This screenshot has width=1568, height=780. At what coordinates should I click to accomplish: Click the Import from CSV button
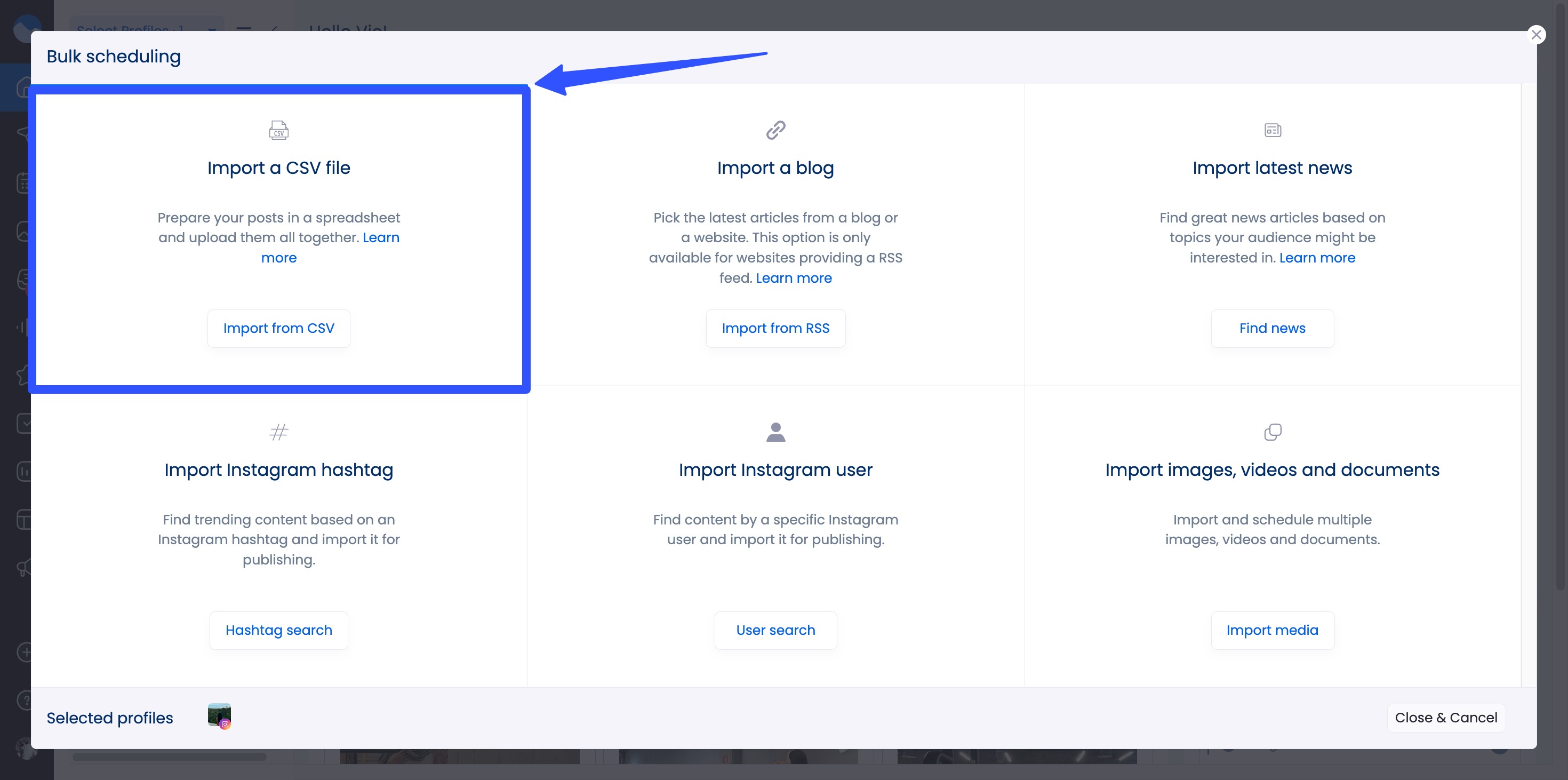pyautogui.click(x=279, y=328)
